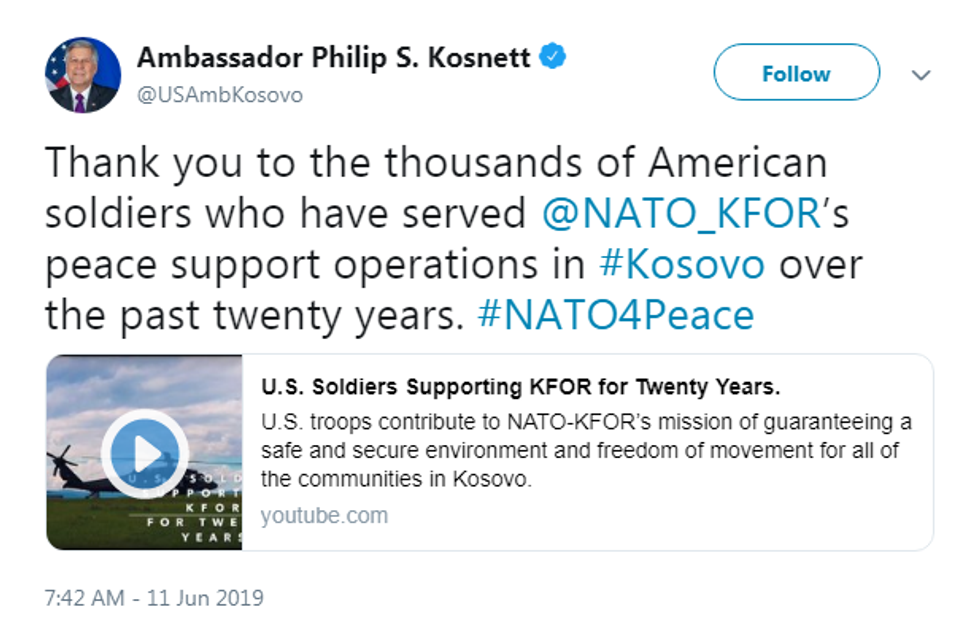Open card title 'U.S. Soldiers Supporting KFOR'
980x631 pixels.
tap(520, 386)
